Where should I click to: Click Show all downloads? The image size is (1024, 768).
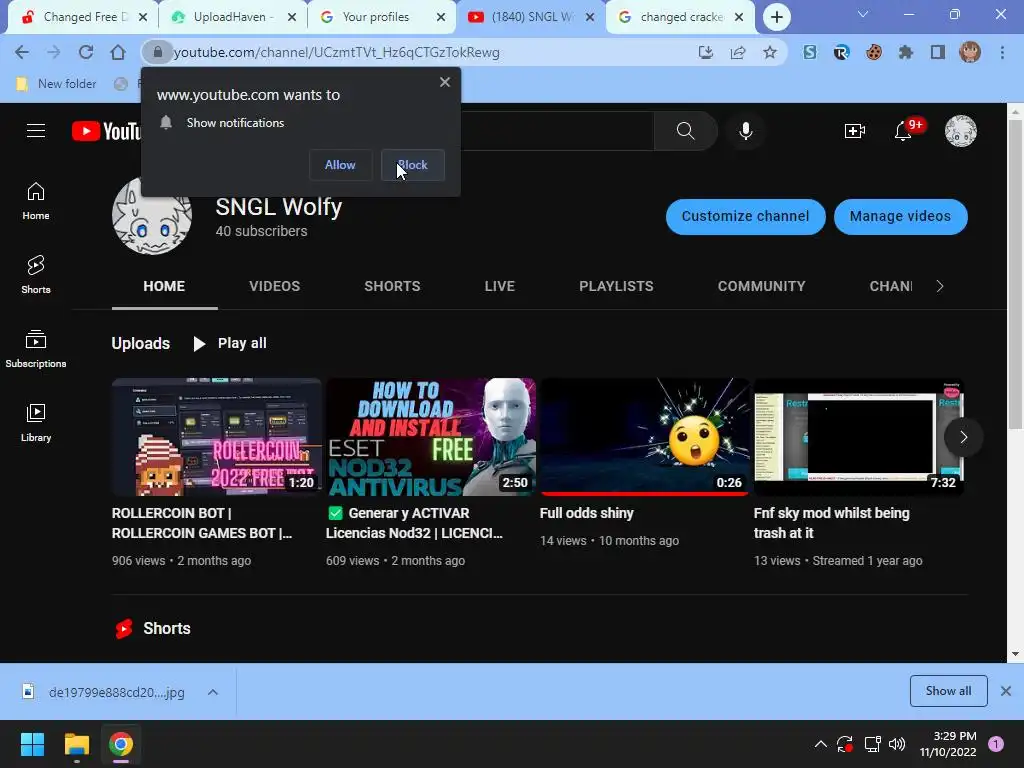click(948, 691)
